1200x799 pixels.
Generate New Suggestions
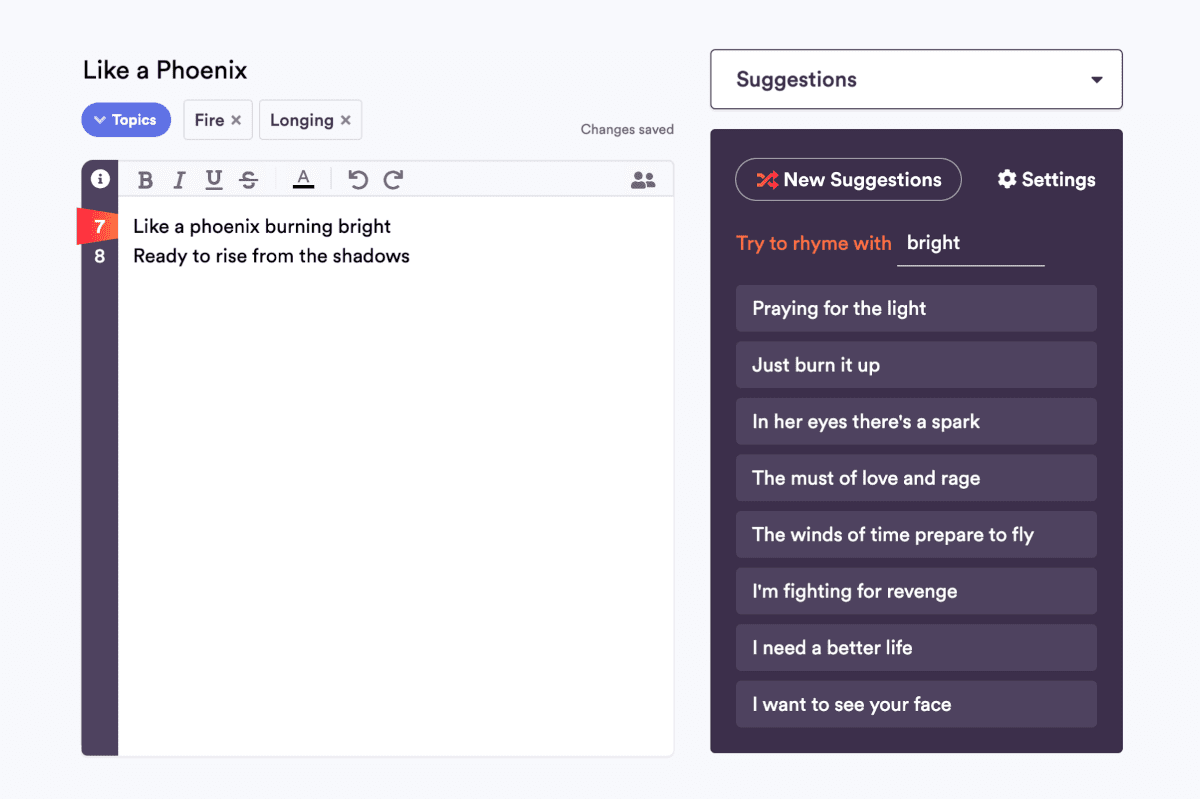point(848,180)
